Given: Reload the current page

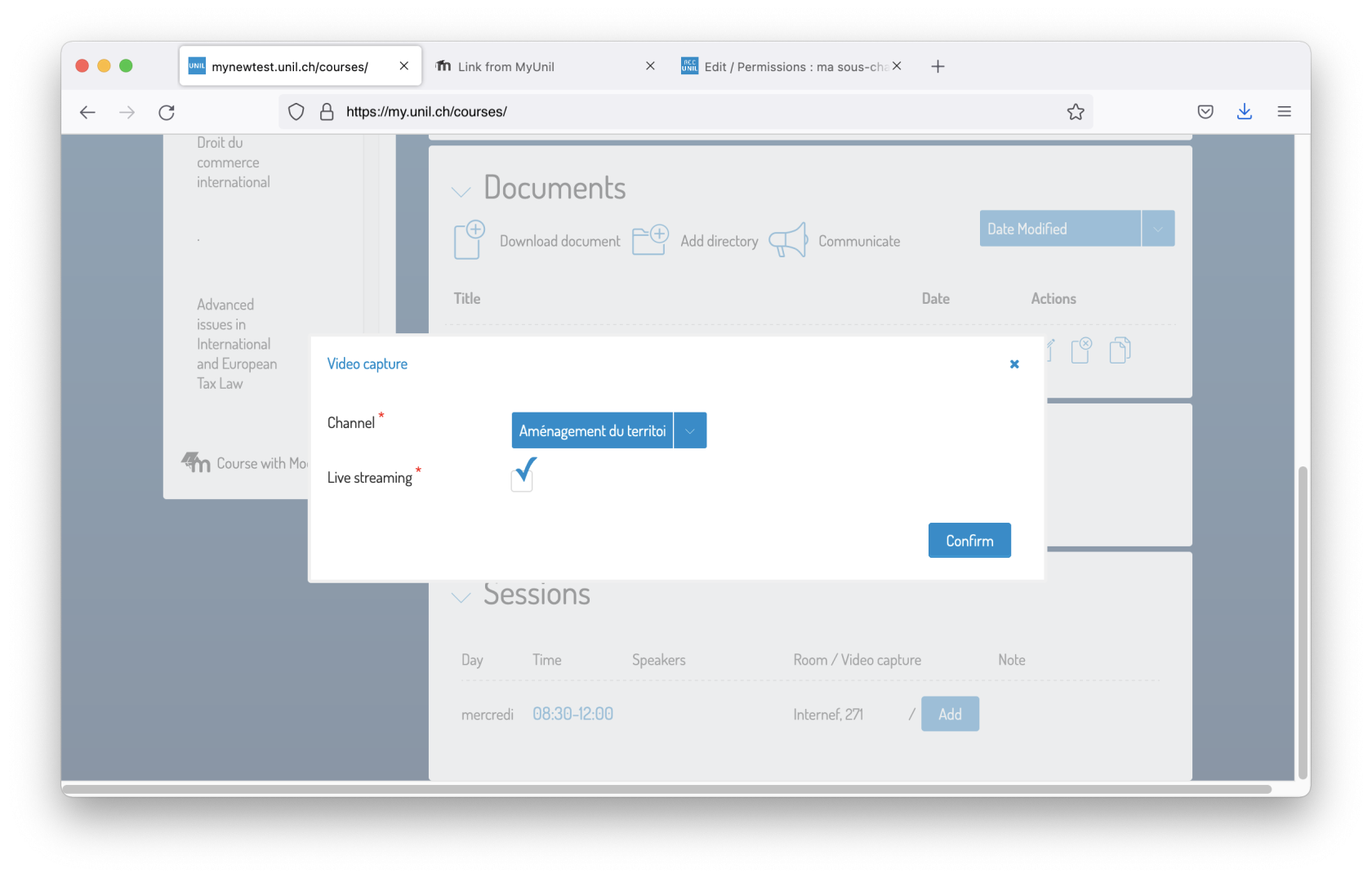Looking at the screenshot, I should pyautogui.click(x=167, y=112).
